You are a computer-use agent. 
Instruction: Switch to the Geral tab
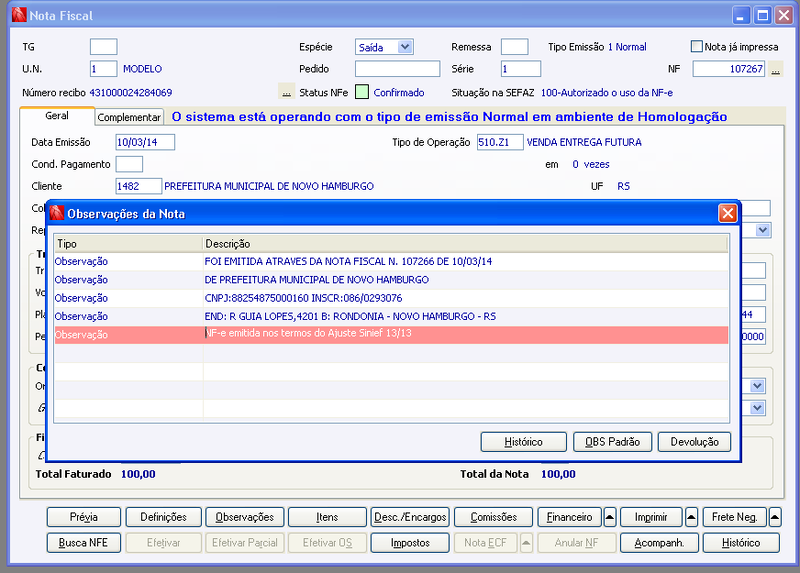[x=57, y=116]
